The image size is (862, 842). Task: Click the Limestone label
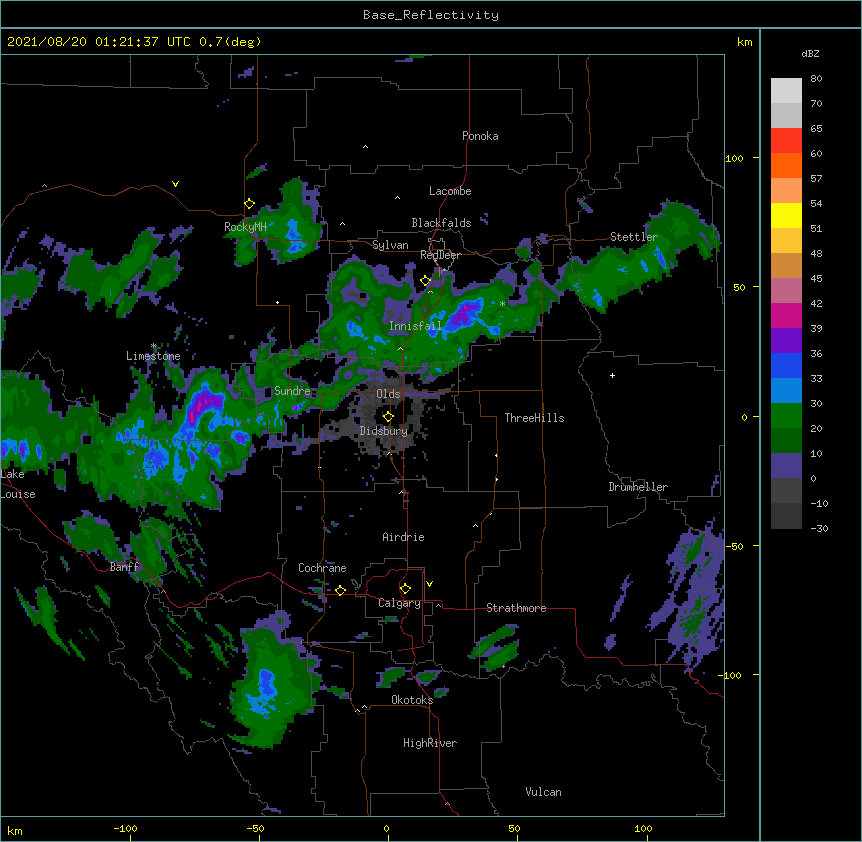153,356
